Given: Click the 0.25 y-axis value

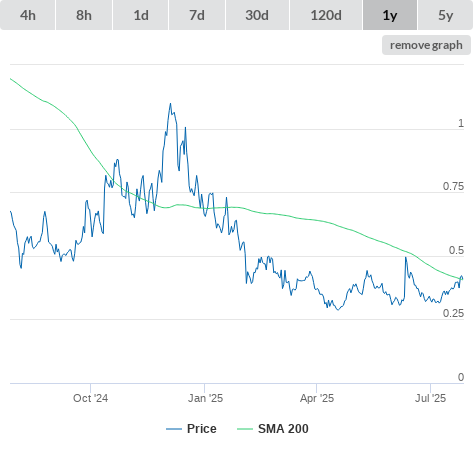Looking at the screenshot, I should 453,313.
